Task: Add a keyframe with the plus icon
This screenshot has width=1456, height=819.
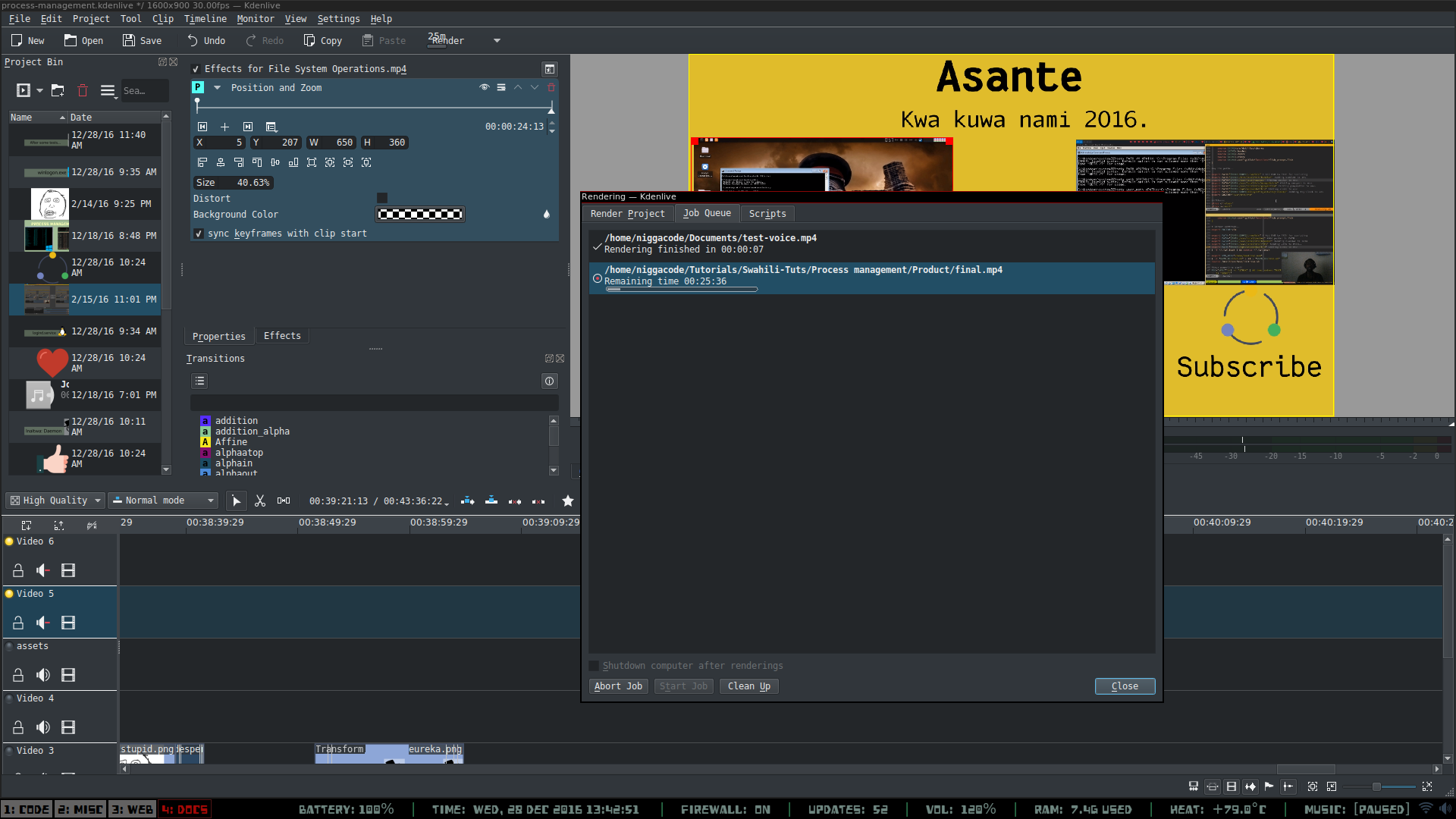Action: tap(224, 127)
